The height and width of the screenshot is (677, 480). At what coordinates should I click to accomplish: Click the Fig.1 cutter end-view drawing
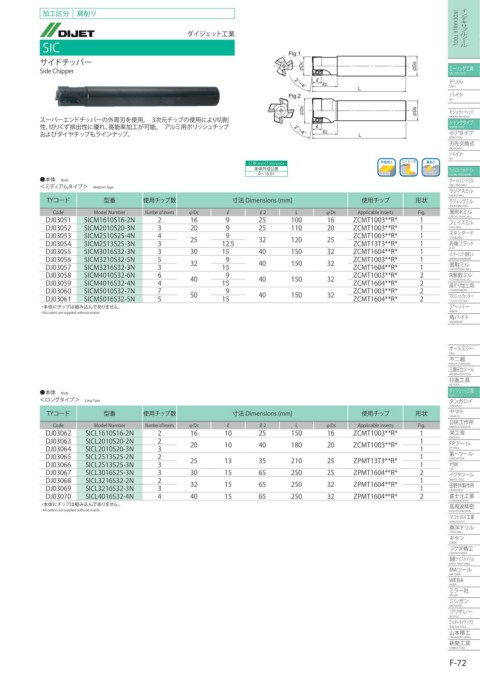point(283,66)
